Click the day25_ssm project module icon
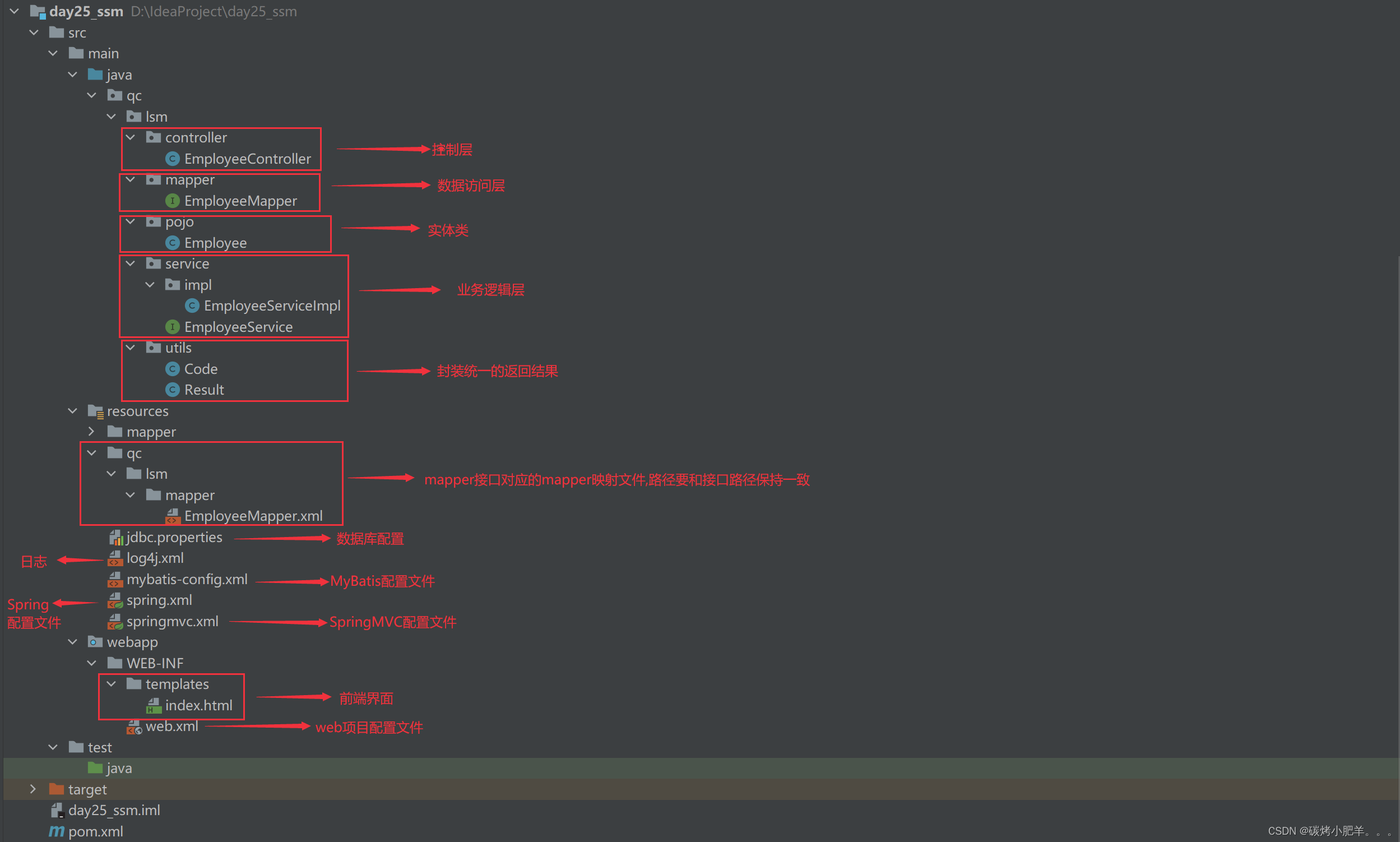The image size is (1400, 842). (38, 11)
